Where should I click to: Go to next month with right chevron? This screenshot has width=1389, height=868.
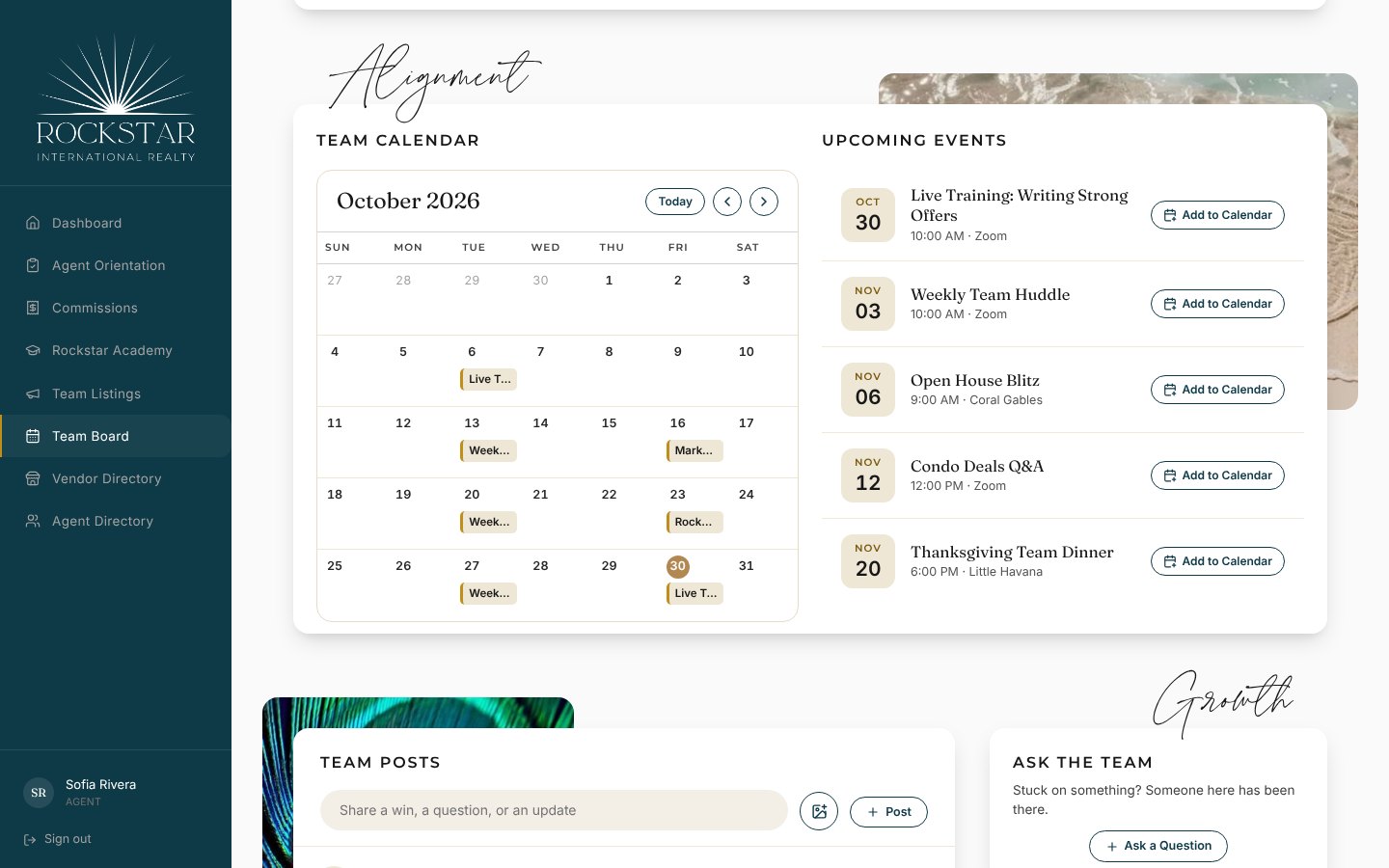click(764, 202)
